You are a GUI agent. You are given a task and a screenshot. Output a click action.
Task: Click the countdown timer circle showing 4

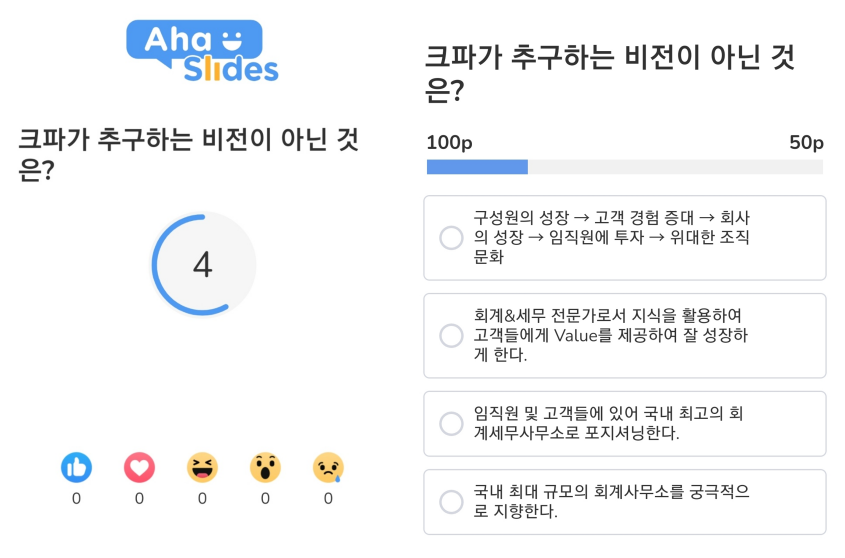(x=203, y=265)
